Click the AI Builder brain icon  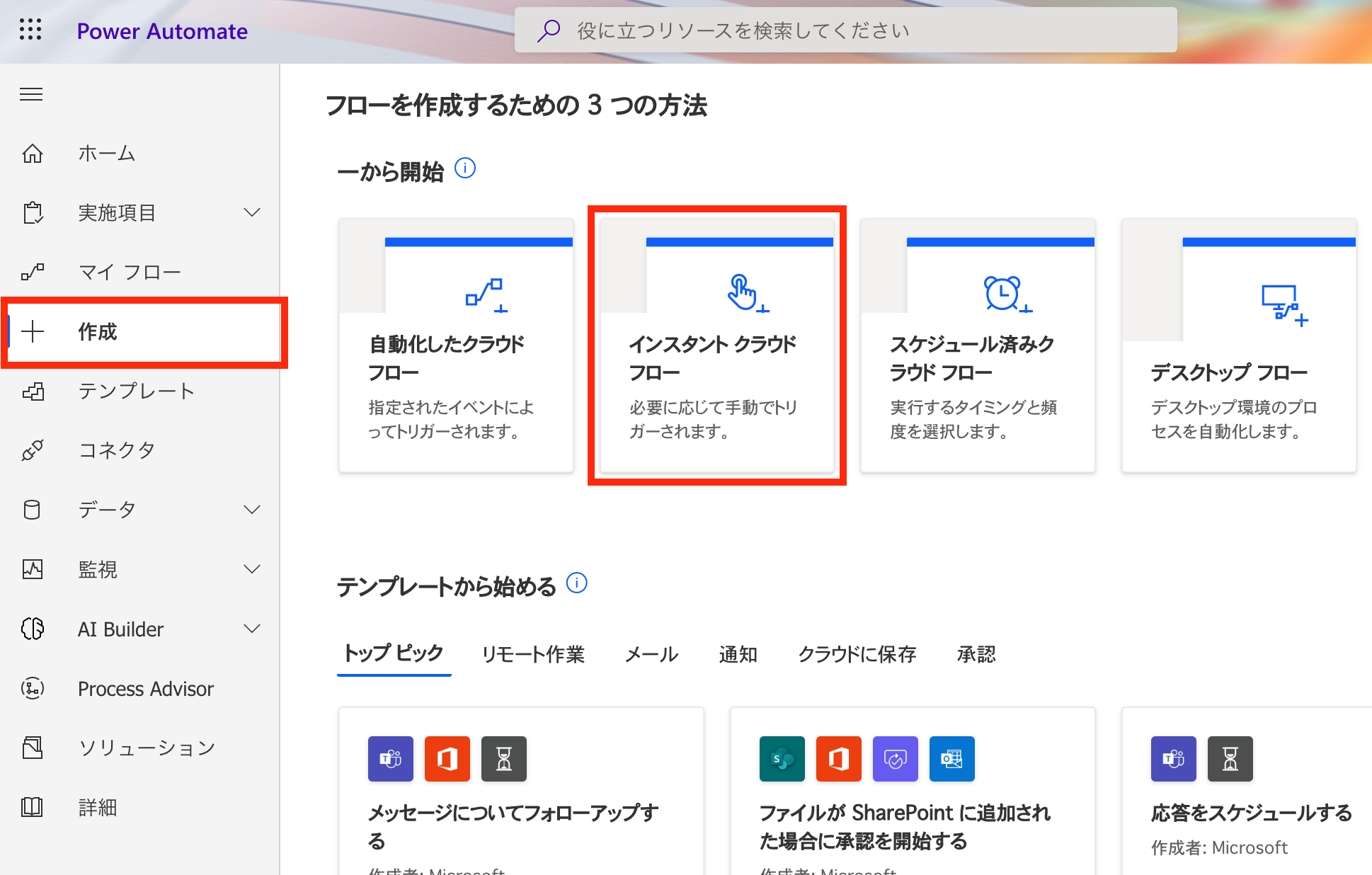[33, 629]
